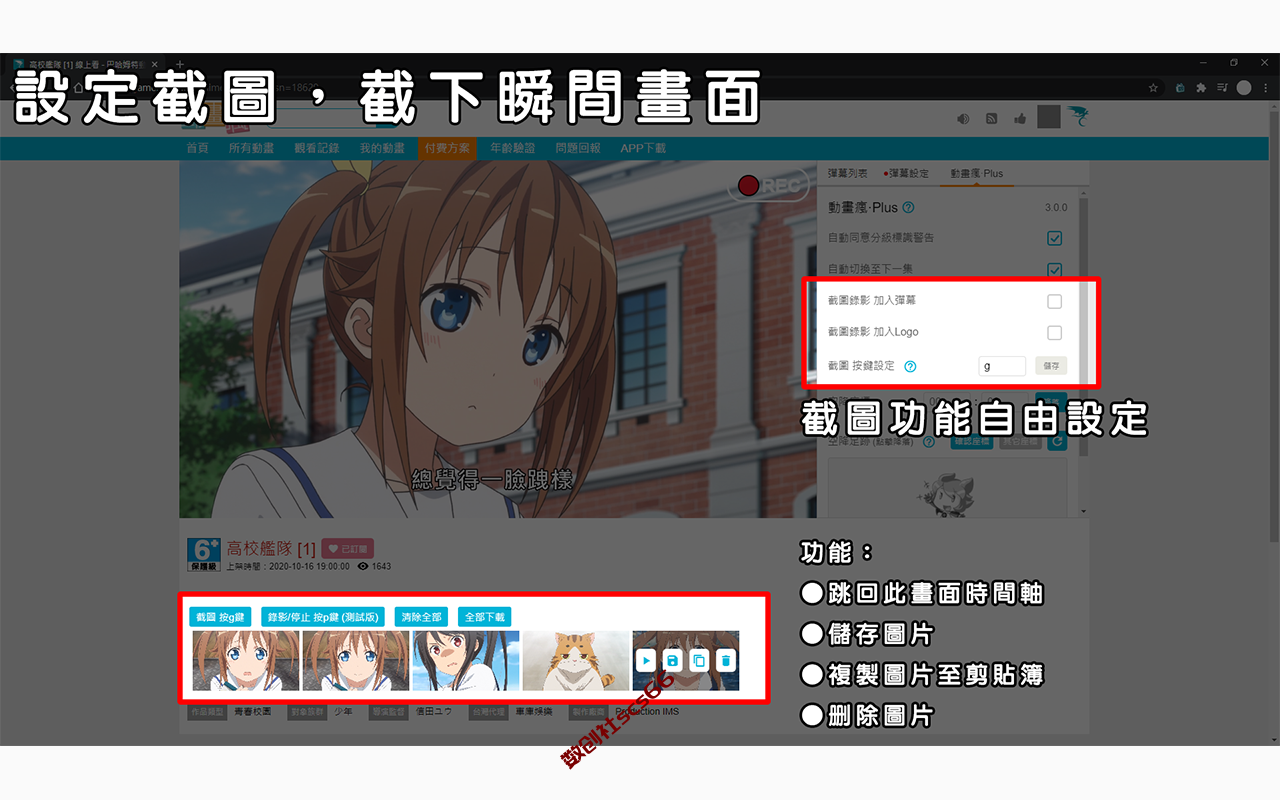Click the red REC recording indicator
Image resolution: width=1280 pixels, height=800 pixels.
[768, 185]
